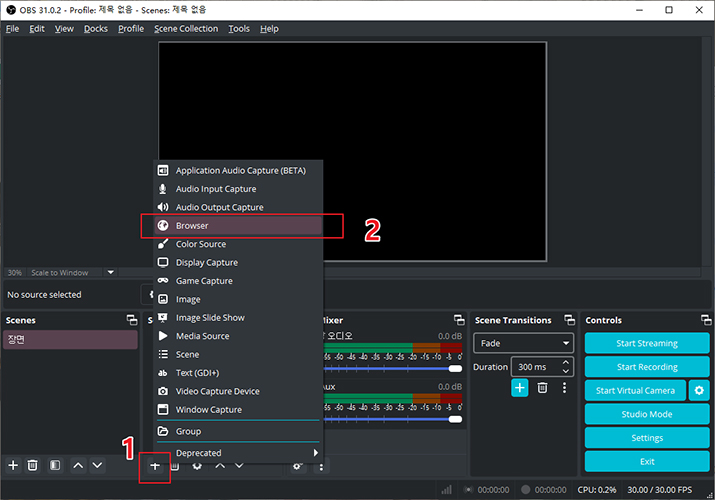The width and height of the screenshot is (715, 500).
Task: Remove the transition with the trash icon
Action: click(x=542, y=388)
